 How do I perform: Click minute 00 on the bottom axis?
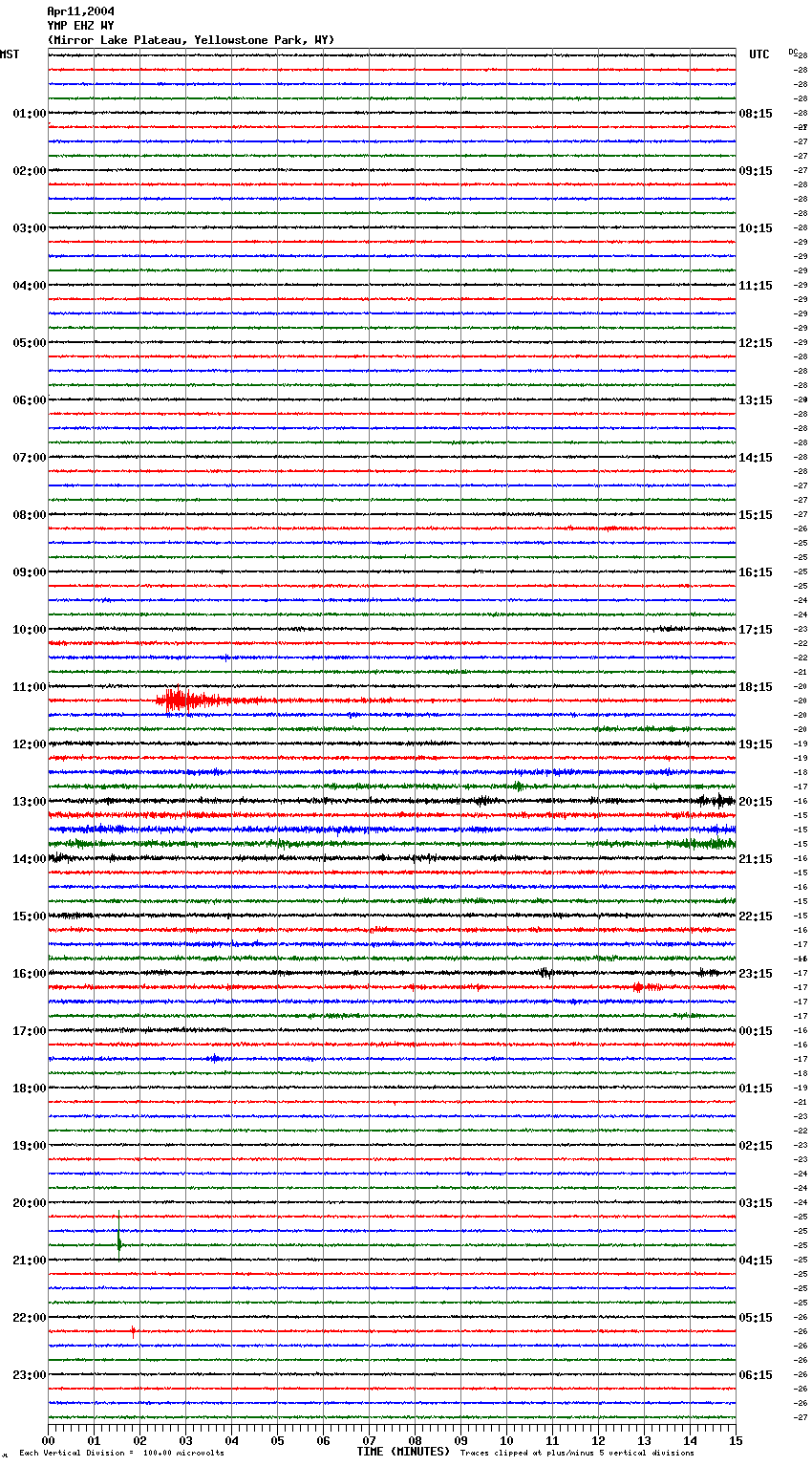click(48, 1440)
